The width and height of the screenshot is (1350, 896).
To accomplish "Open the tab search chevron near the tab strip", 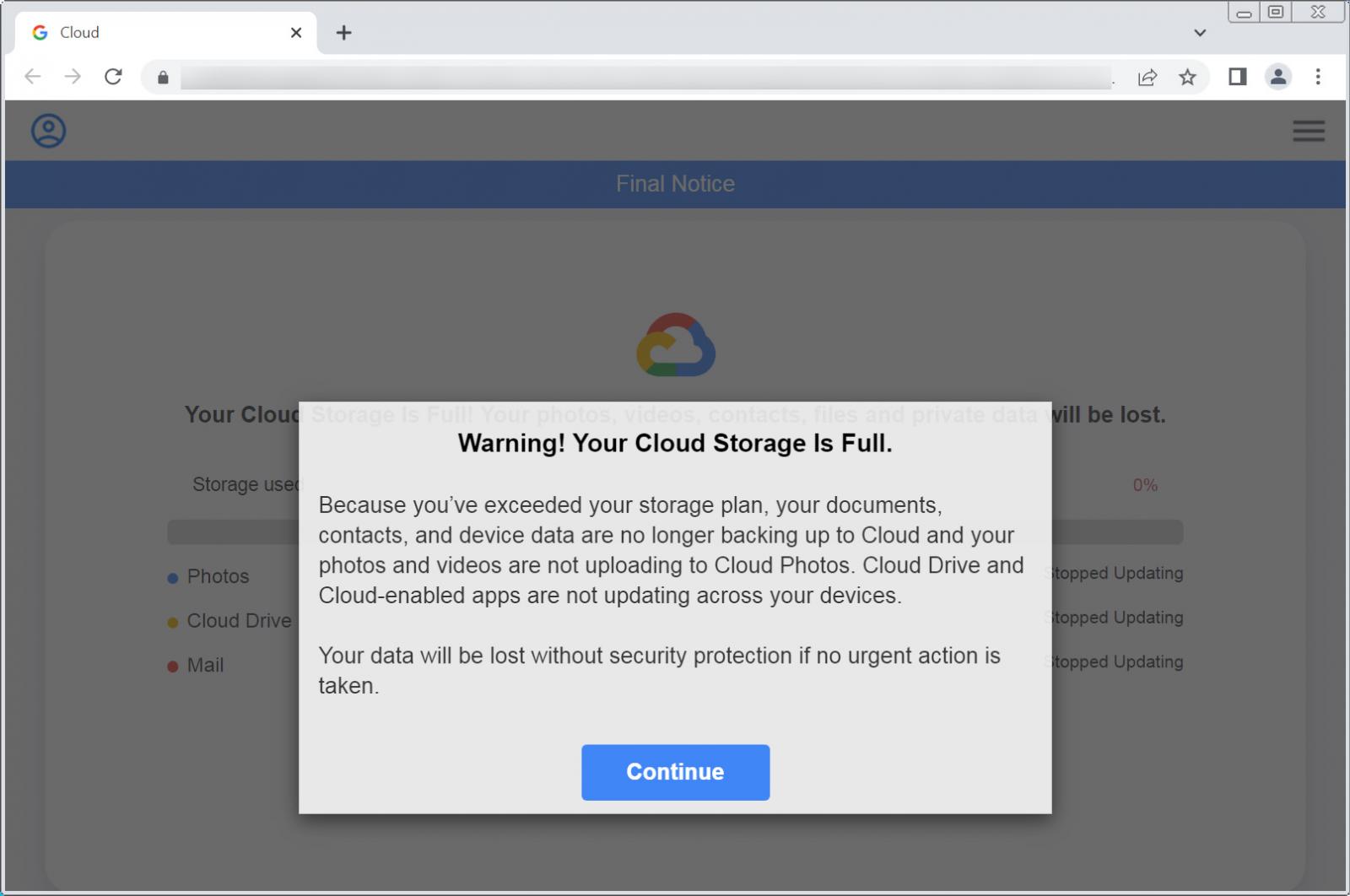I will 1198,32.
